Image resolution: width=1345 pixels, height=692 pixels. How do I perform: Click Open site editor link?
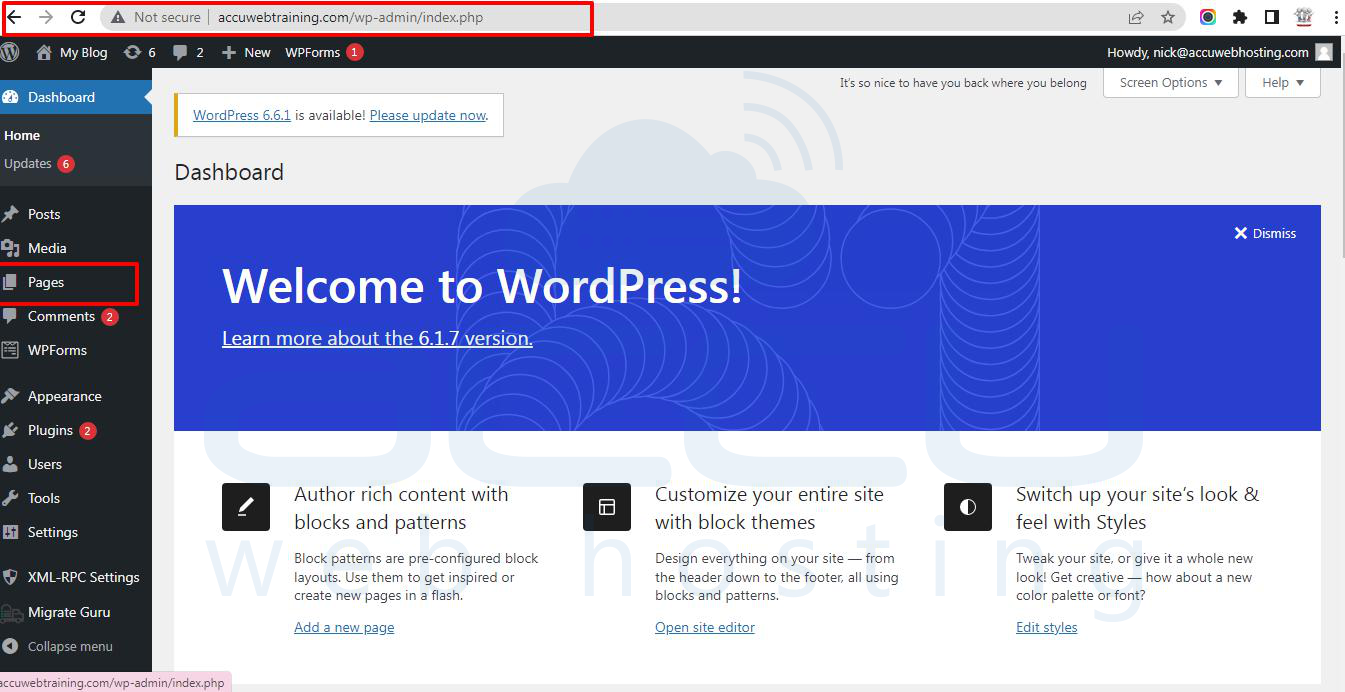point(705,627)
